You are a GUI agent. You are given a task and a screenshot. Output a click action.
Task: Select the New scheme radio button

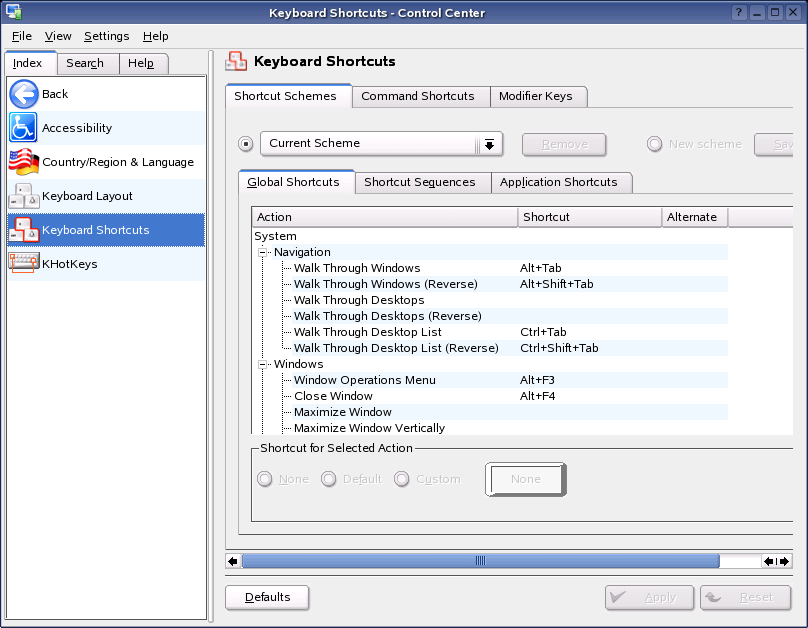tap(655, 144)
